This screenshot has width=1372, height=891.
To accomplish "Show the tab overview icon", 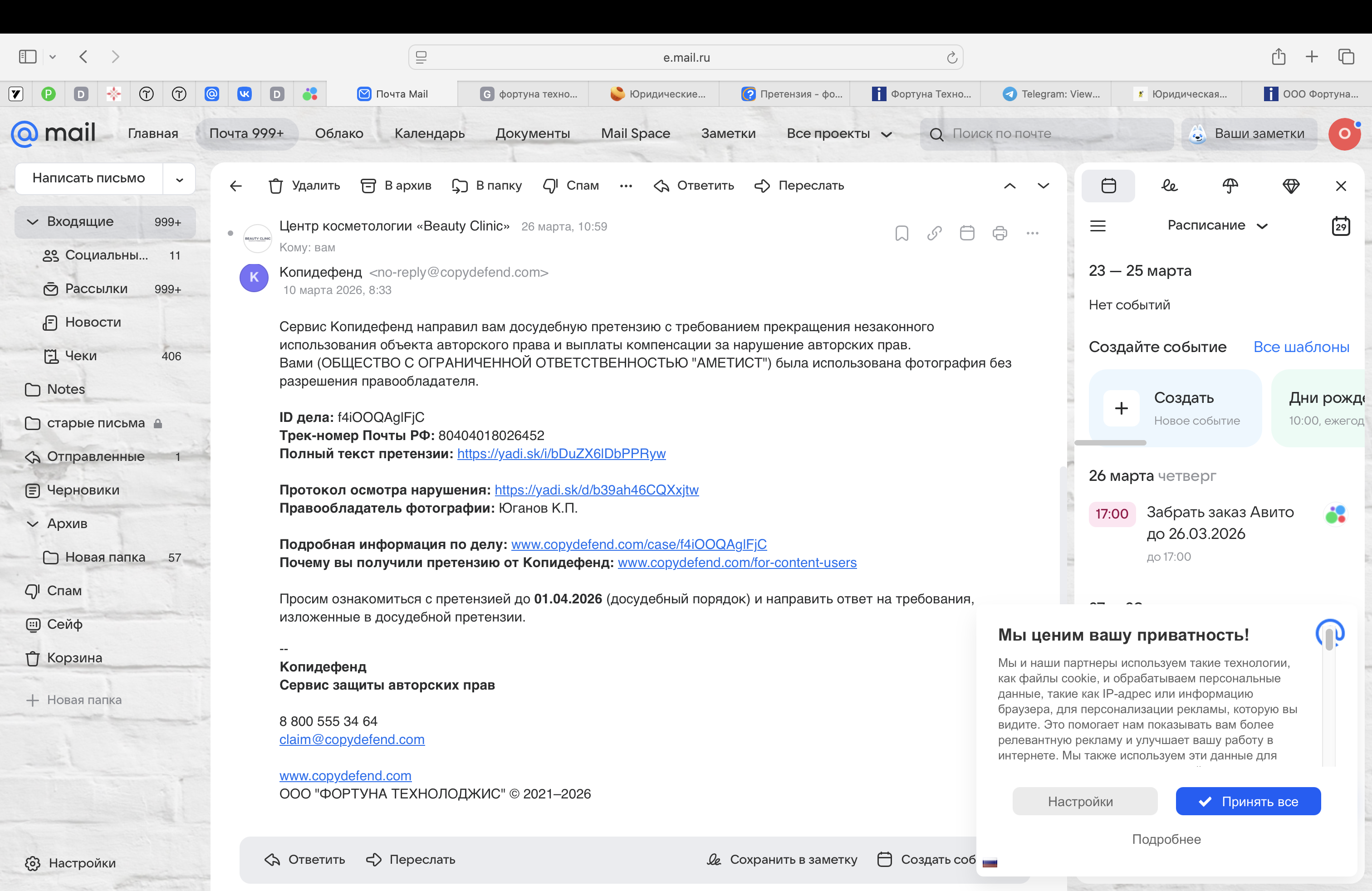I will coord(1346,56).
